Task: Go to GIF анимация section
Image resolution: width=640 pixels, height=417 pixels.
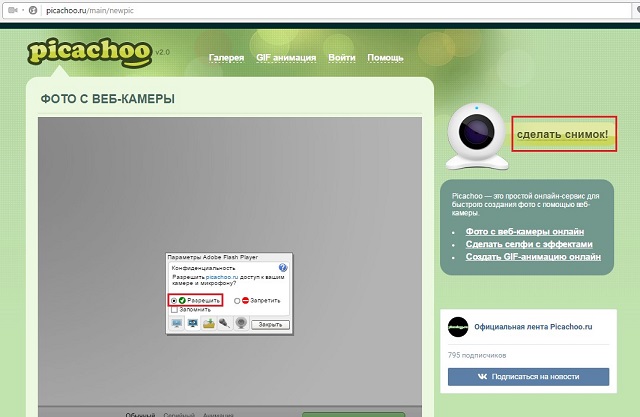Action: [286, 58]
